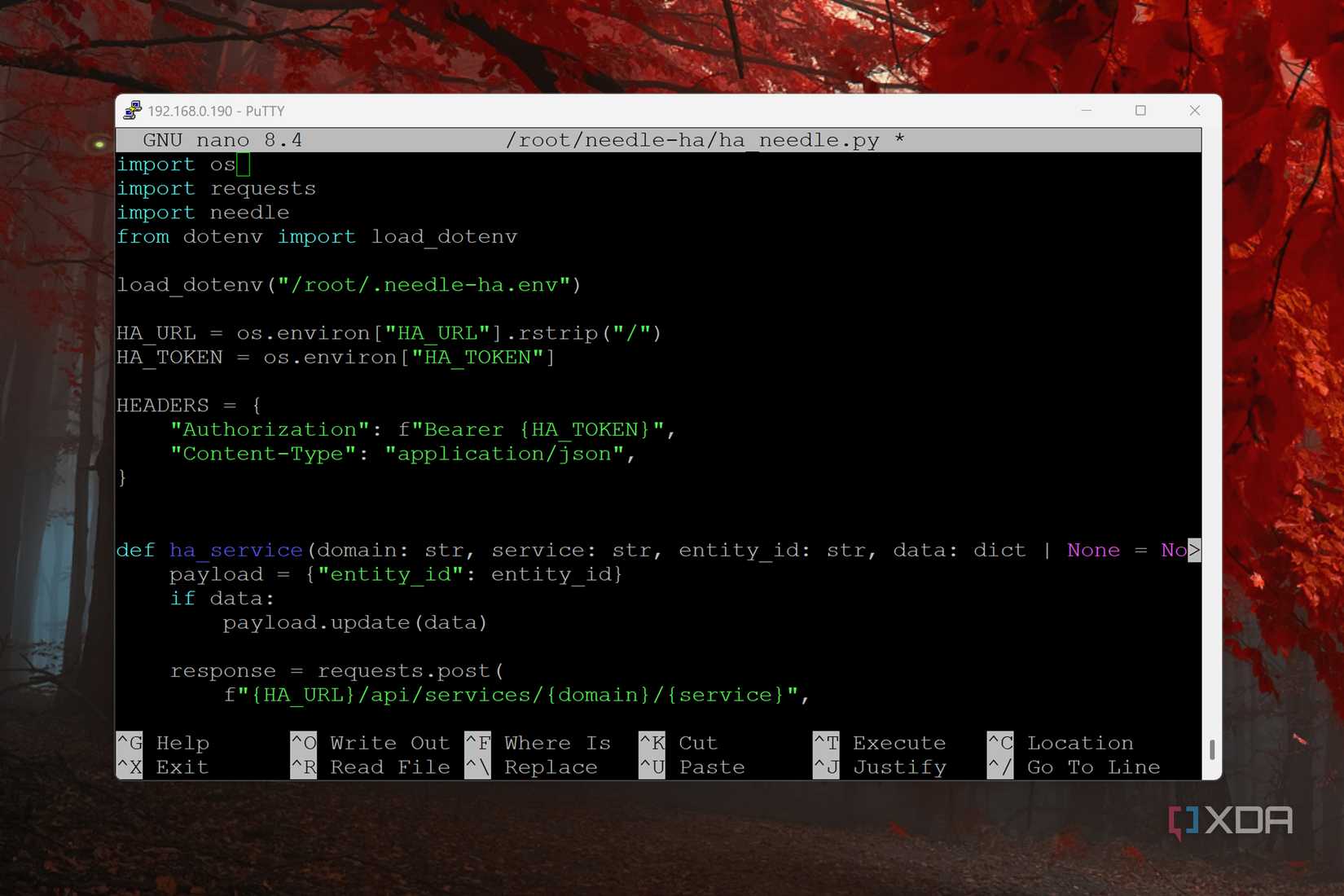Click the 'HEADERS = {' line
The height and width of the screenshot is (896, 1344).
189,406
